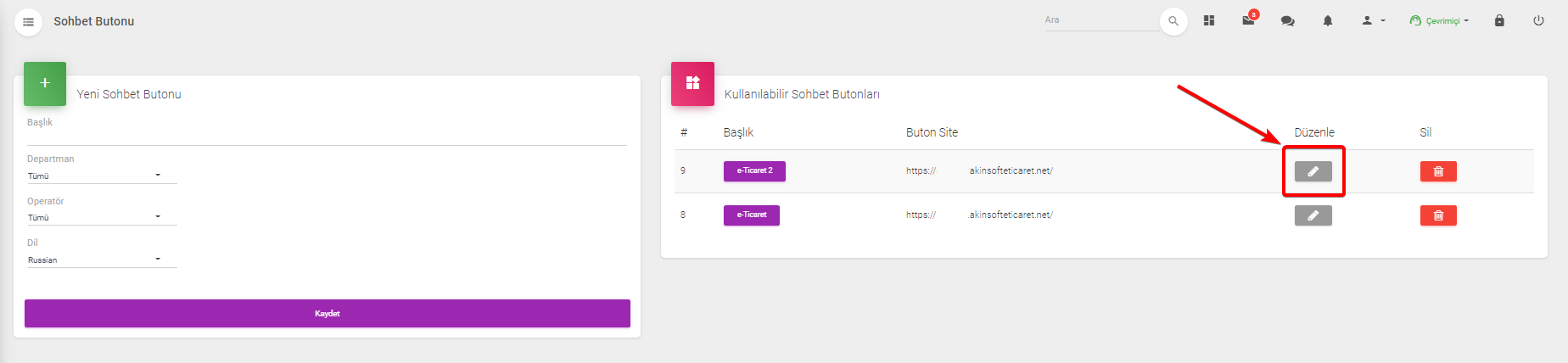This screenshot has height=363, width=1568.
Task: Expand the Departman dropdown
Action: coord(102,176)
